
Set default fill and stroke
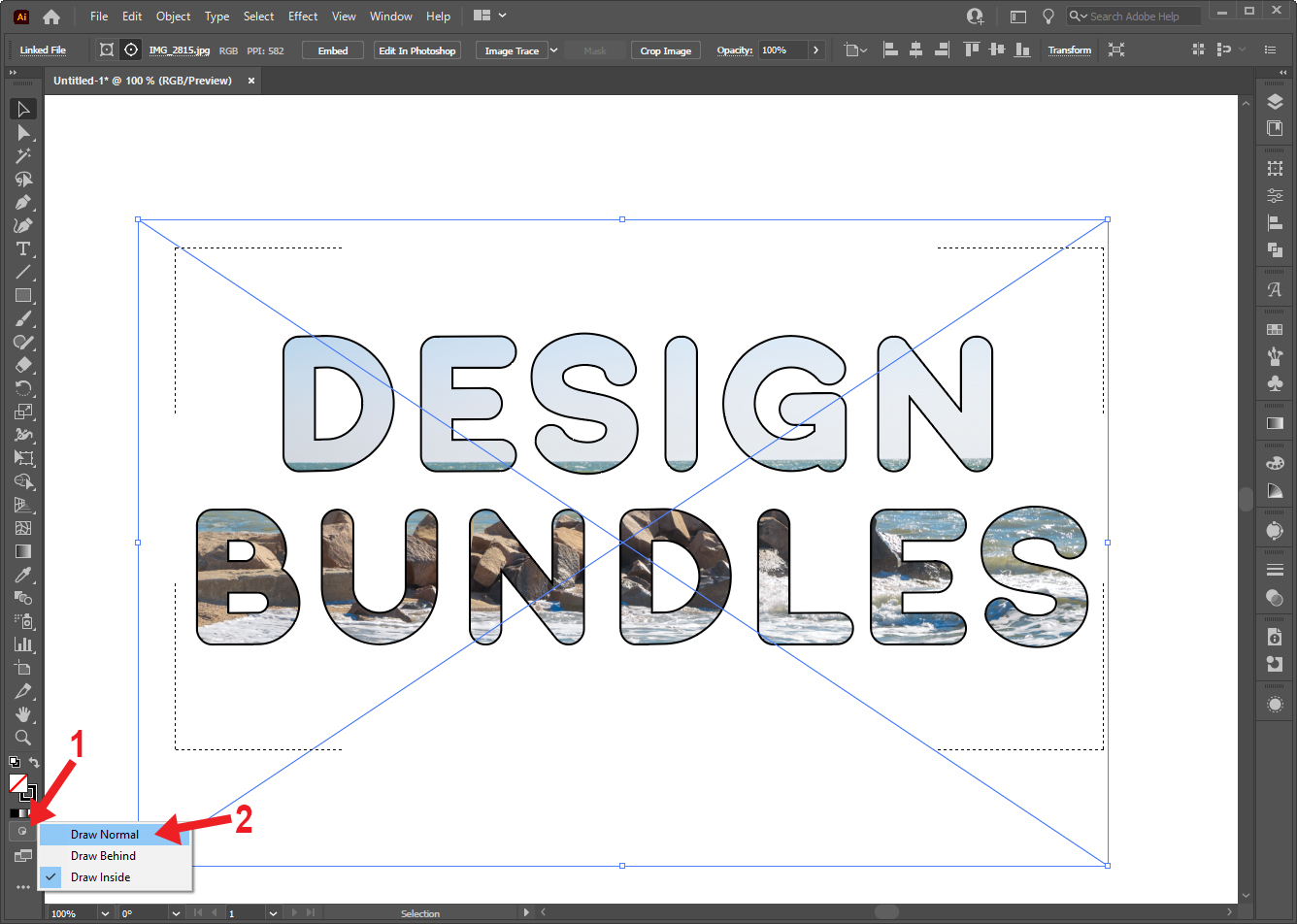pos(14,762)
